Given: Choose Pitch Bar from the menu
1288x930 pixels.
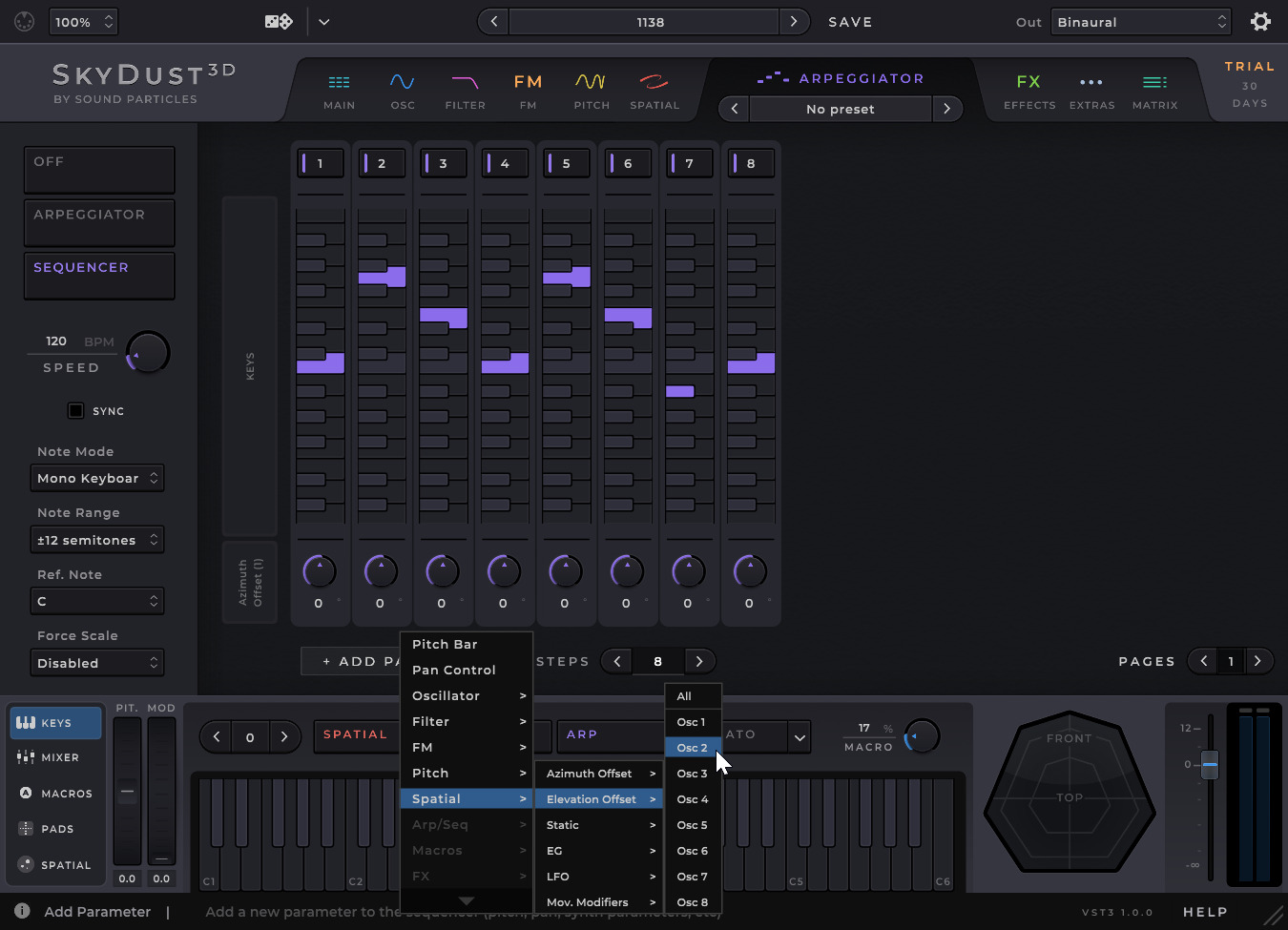Looking at the screenshot, I should pyautogui.click(x=467, y=644).
